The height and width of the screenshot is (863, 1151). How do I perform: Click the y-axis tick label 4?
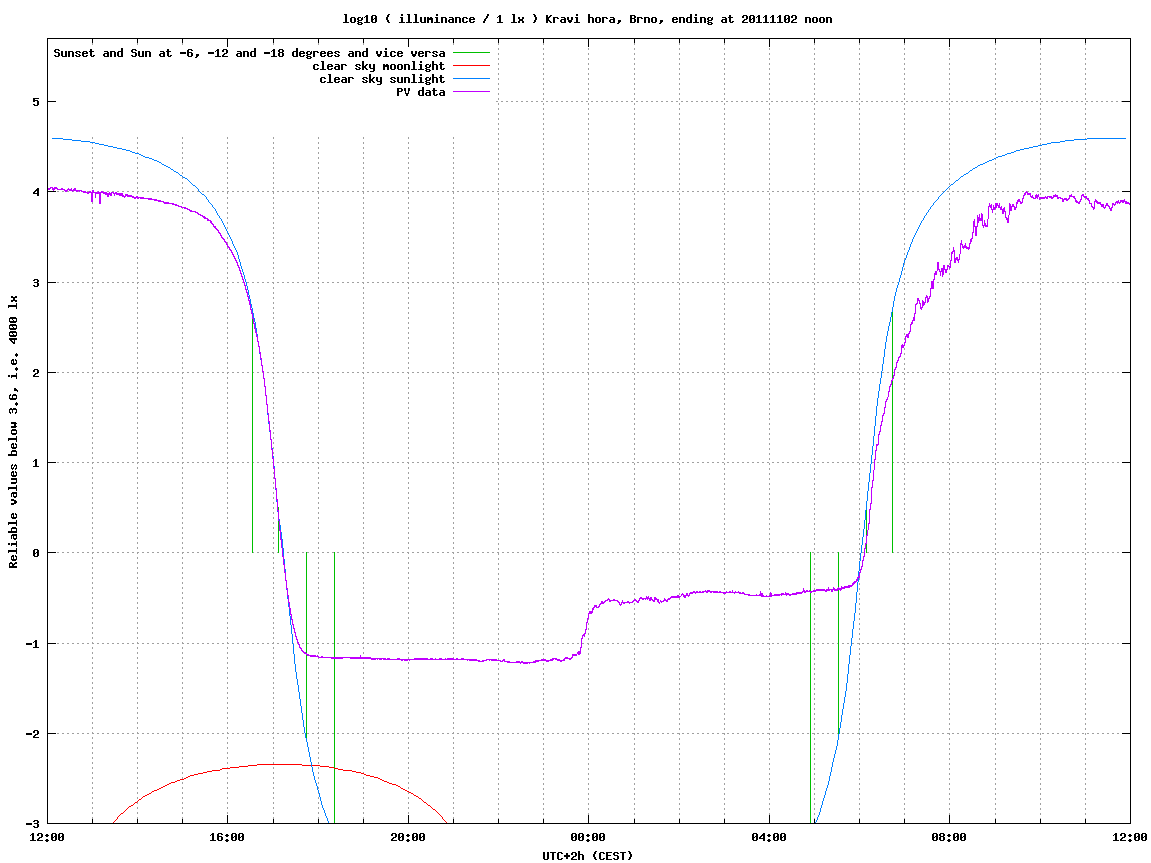35,192
